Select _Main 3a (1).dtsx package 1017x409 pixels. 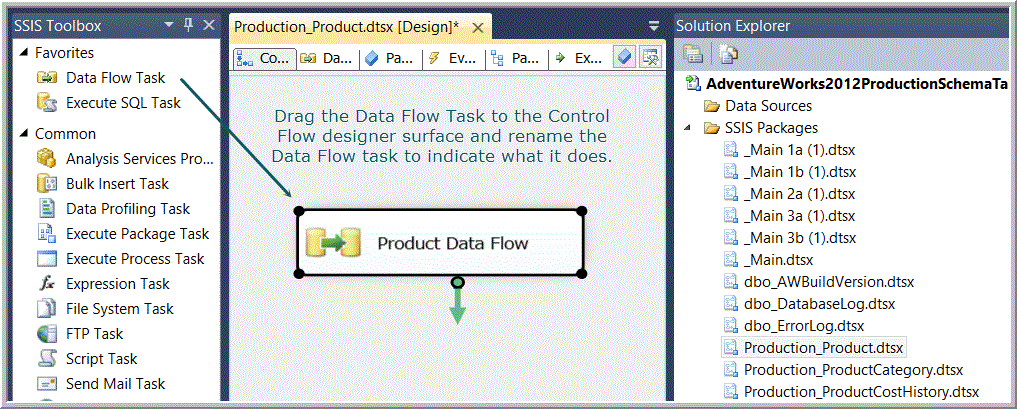(x=789, y=216)
